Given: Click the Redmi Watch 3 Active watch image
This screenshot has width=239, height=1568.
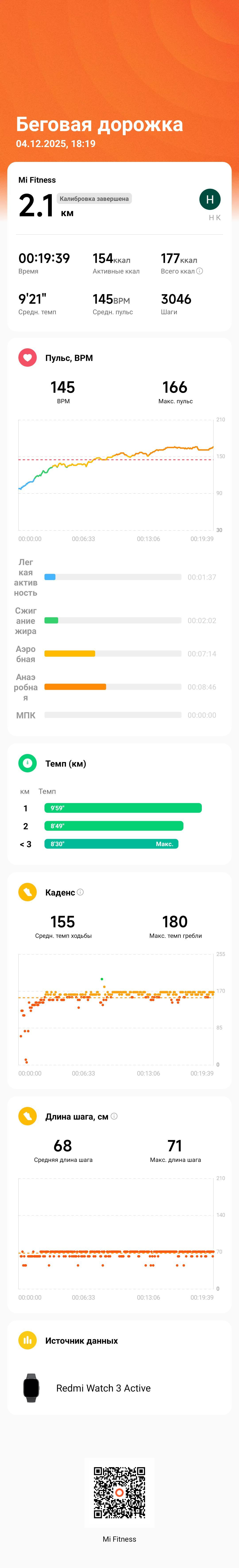Looking at the screenshot, I should click(x=31, y=1387).
